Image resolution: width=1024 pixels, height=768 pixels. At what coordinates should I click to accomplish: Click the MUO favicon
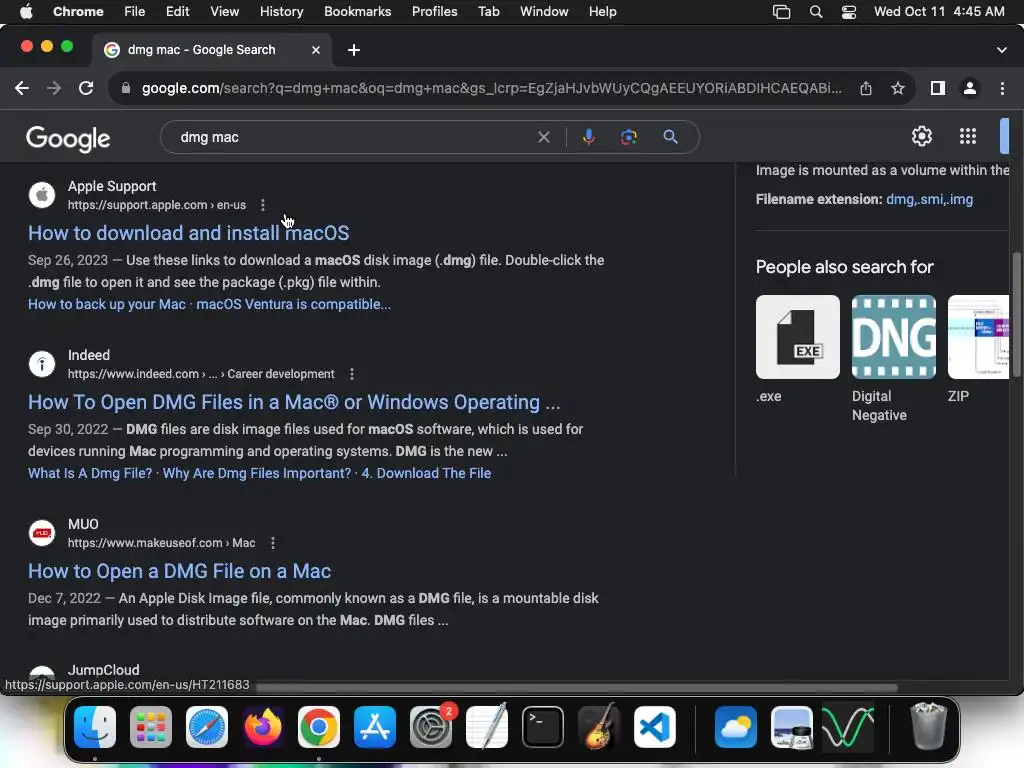42,533
